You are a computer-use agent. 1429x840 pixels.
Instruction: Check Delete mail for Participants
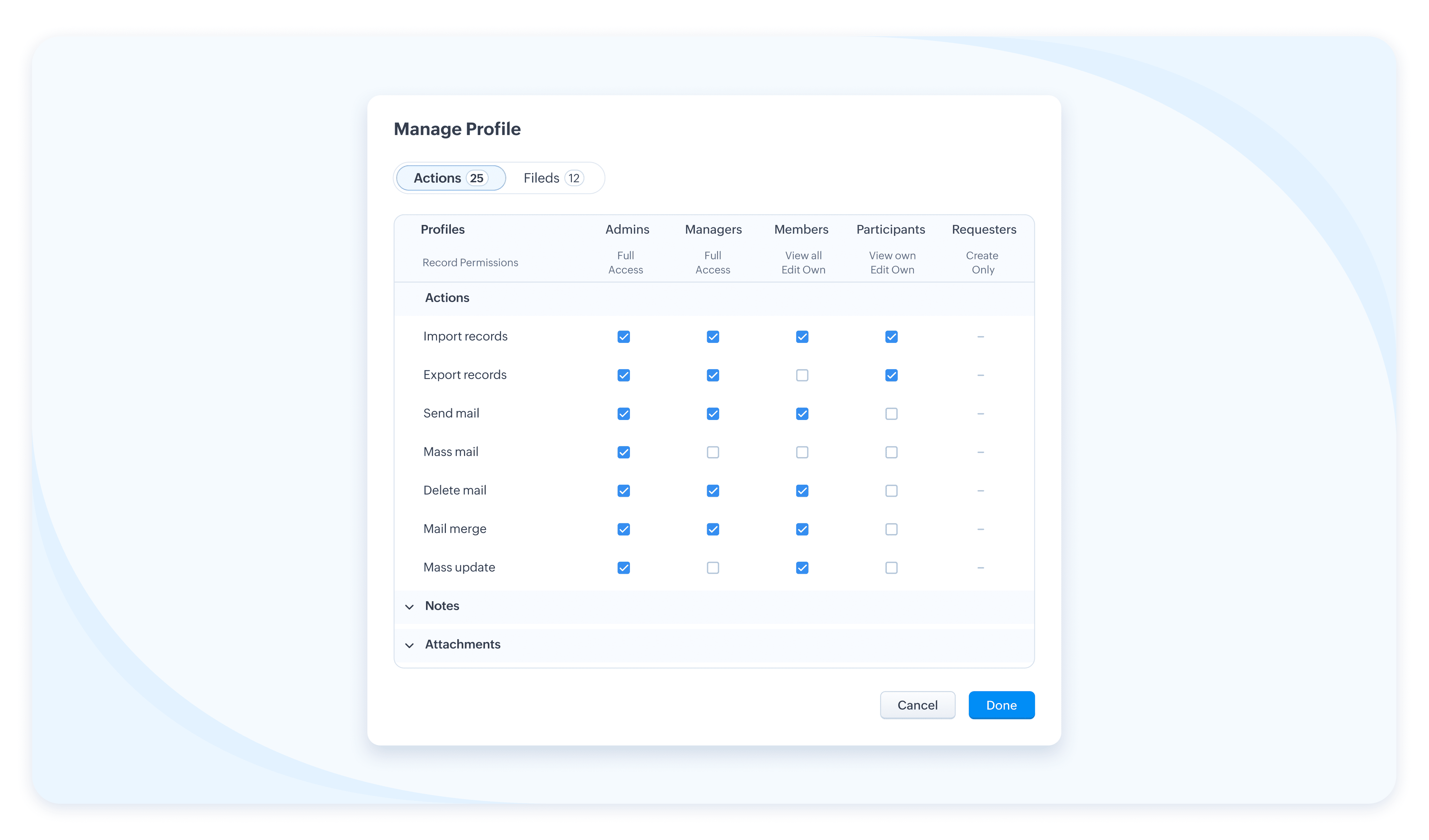click(891, 491)
